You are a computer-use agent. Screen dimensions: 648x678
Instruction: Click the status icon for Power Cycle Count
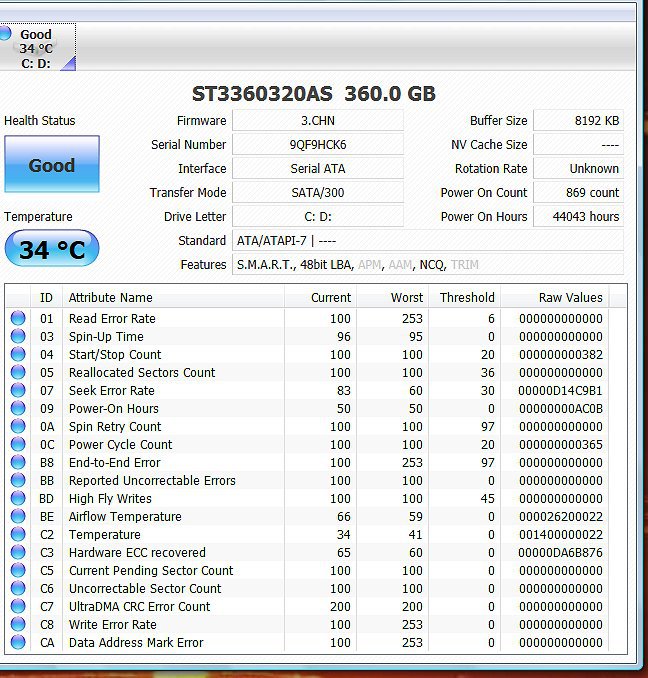(x=18, y=444)
